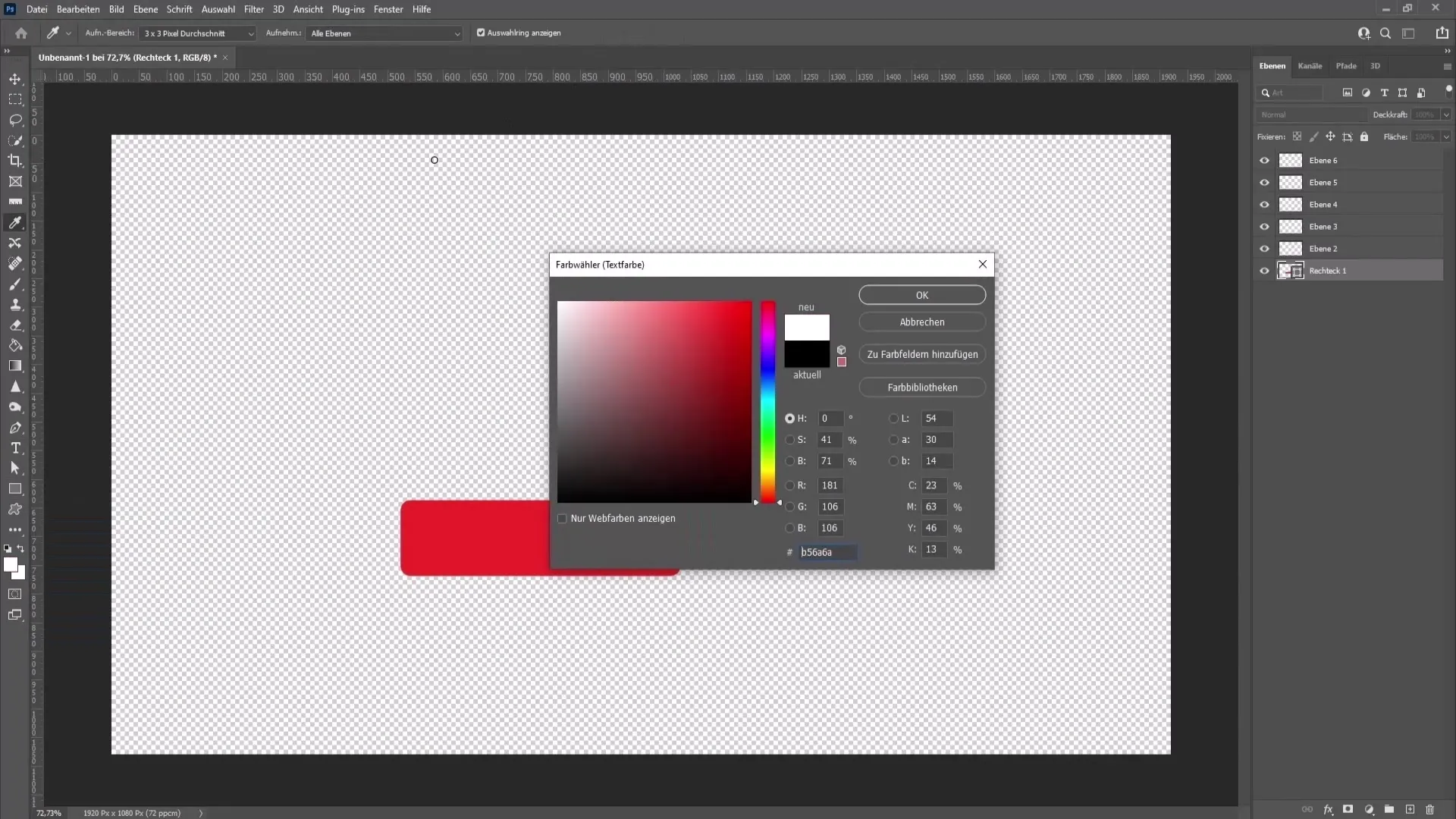Click inside the color saturation field
1456x819 pixels.
coord(654,402)
